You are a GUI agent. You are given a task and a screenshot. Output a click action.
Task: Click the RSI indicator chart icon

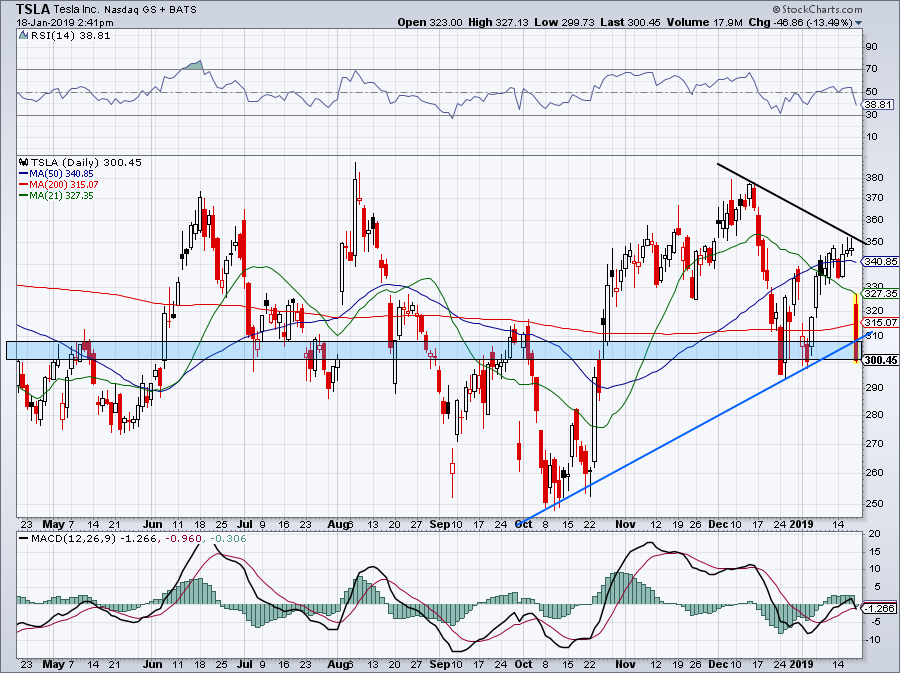pos(23,36)
